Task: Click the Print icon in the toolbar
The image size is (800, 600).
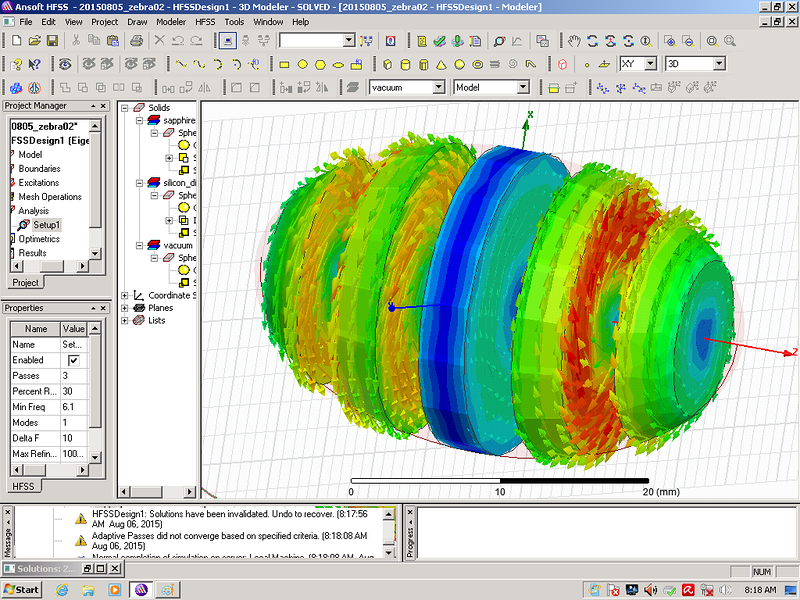Action: click(136, 41)
